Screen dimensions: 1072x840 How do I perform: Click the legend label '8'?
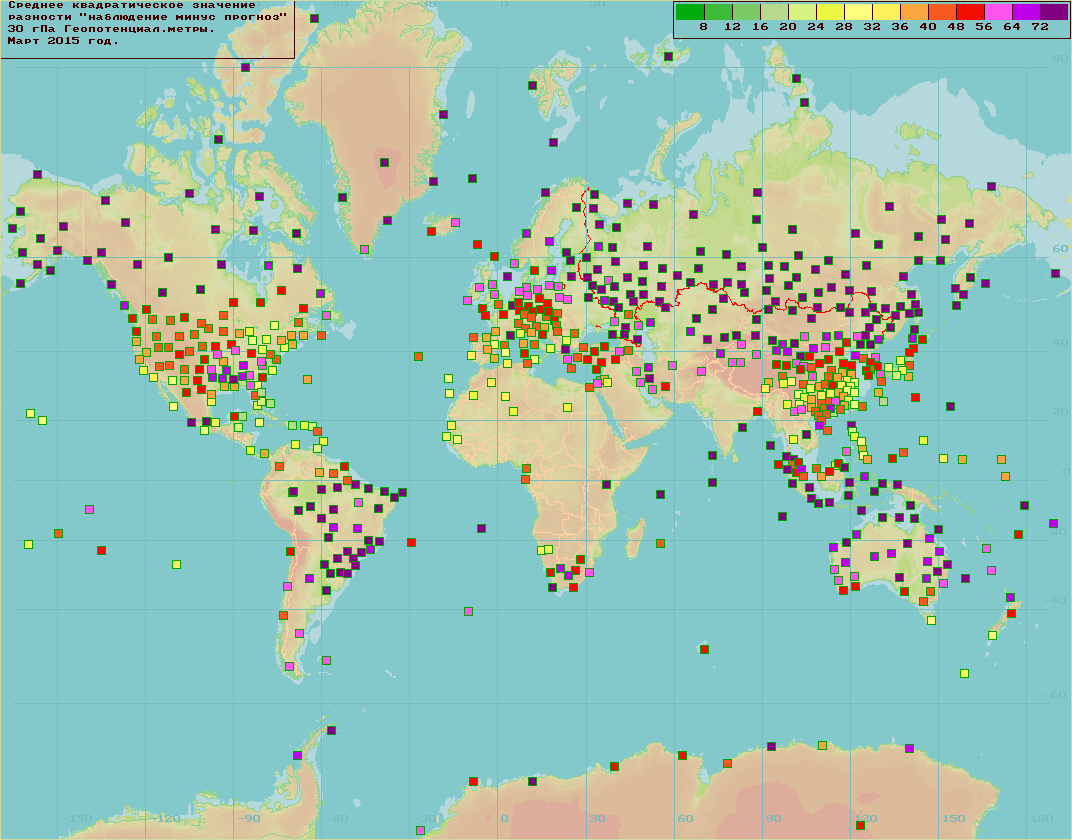coord(704,27)
